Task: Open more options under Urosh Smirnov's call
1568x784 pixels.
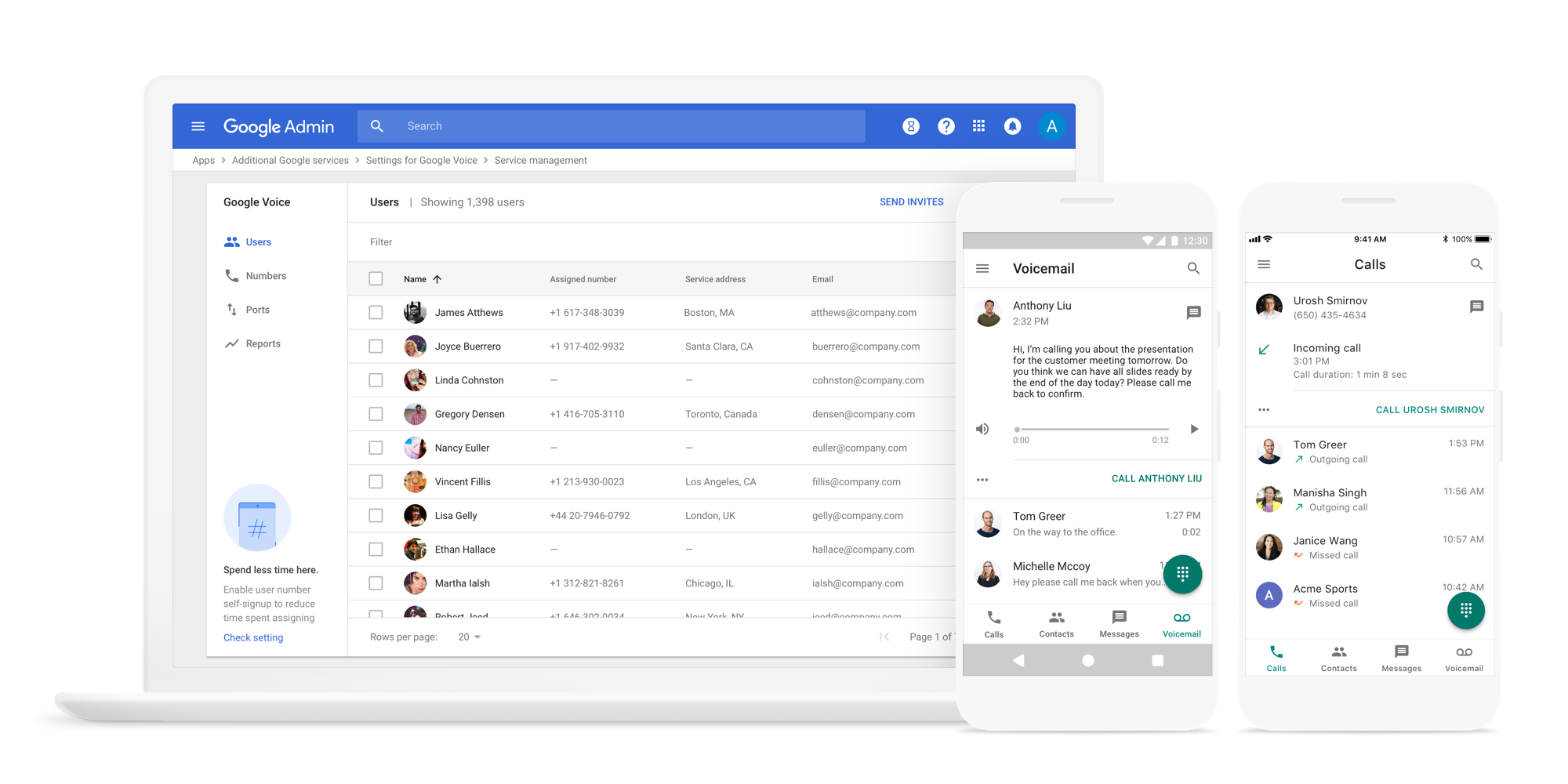Action: (1264, 410)
